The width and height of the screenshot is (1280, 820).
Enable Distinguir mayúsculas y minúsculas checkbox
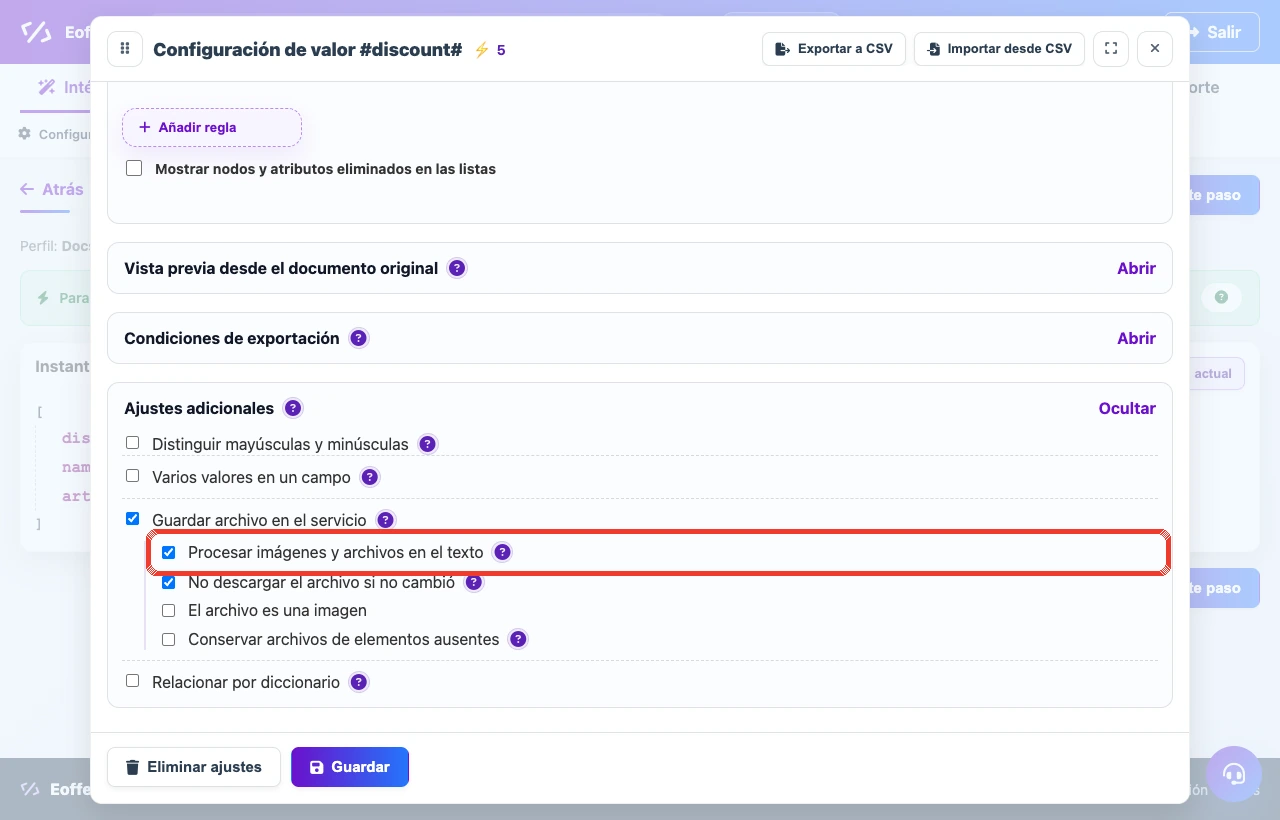133,443
